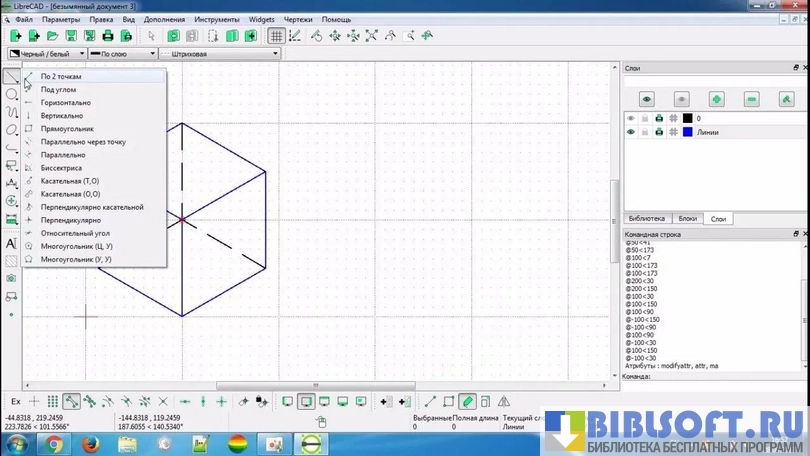The width and height of the screenshot is (810, 456).
Task: Open the Штриховая line type dropdown
Action: pos(200,53)
